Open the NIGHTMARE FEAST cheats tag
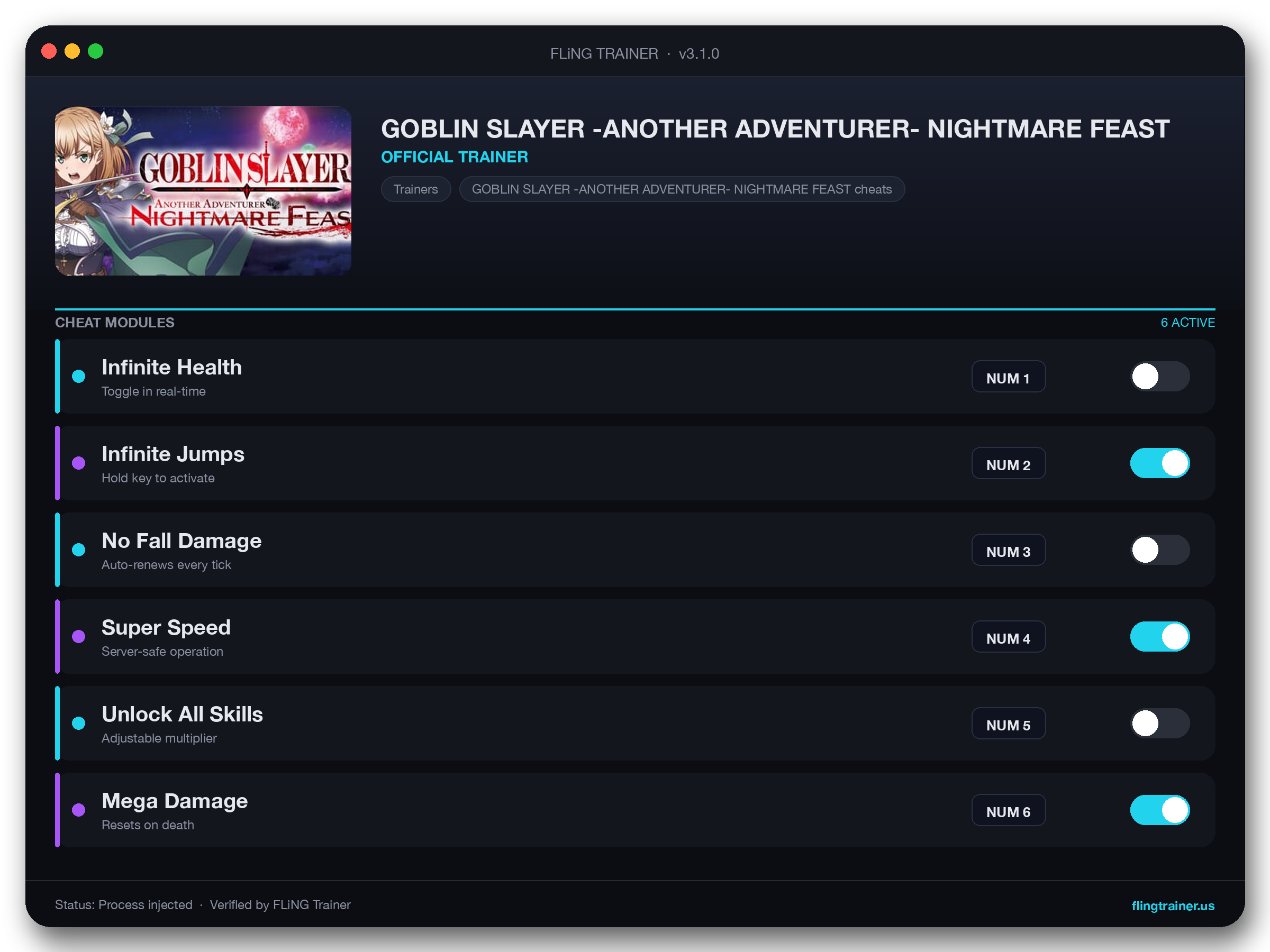 click(682, 189)
